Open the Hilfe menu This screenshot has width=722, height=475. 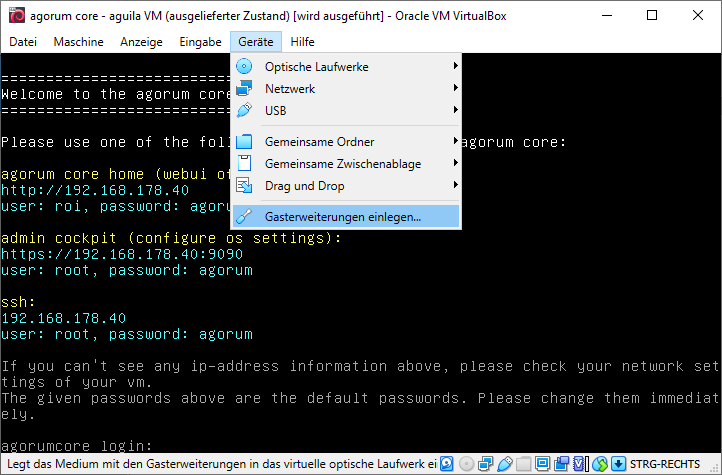(303, 42)
